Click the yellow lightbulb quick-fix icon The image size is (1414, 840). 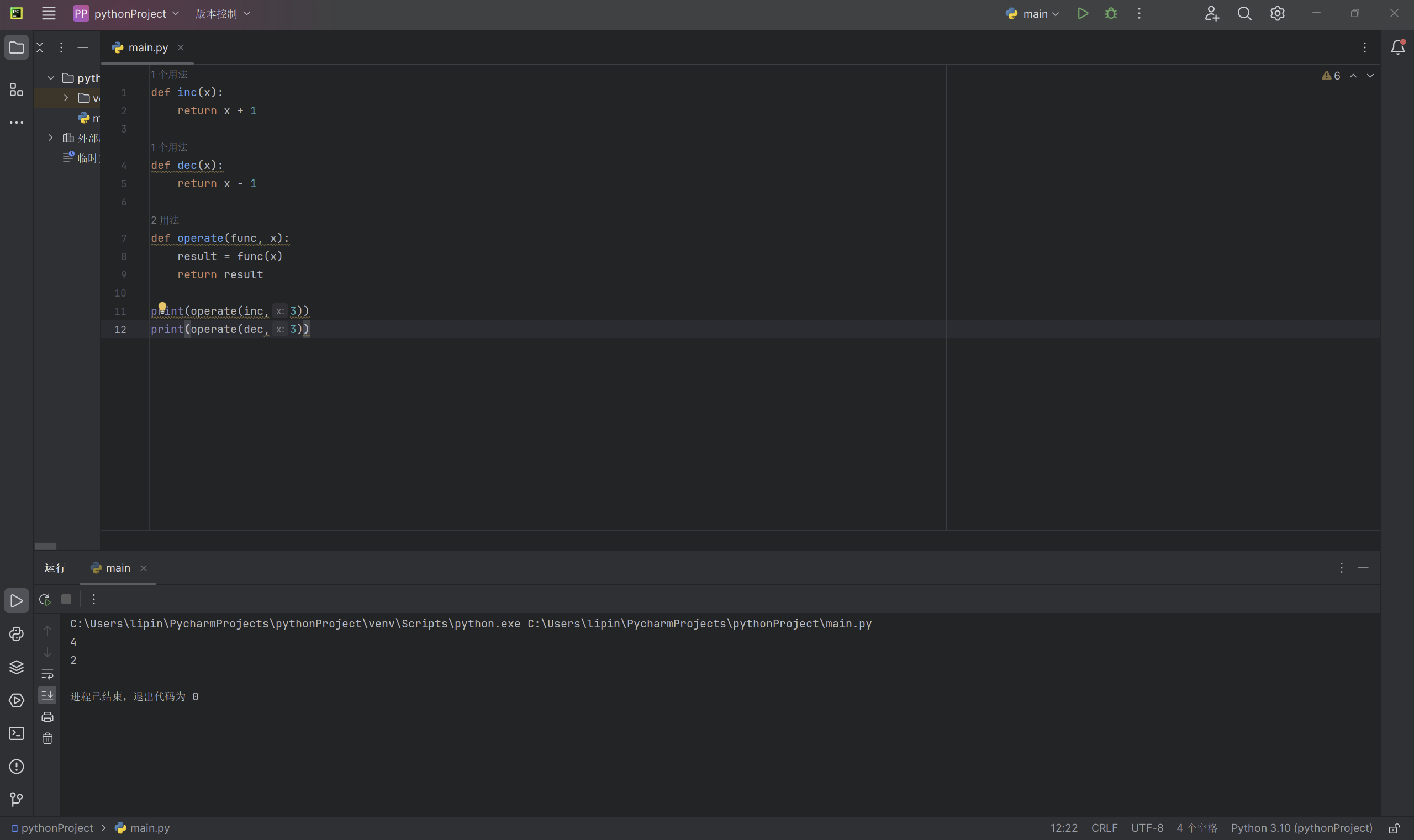[x=162, y=307]
